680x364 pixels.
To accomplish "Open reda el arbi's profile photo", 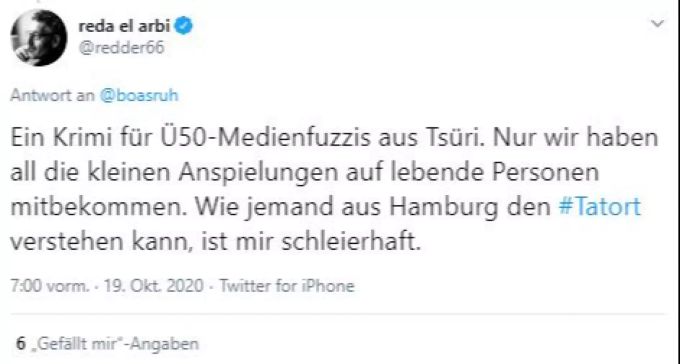I will [x=39, y=37].
